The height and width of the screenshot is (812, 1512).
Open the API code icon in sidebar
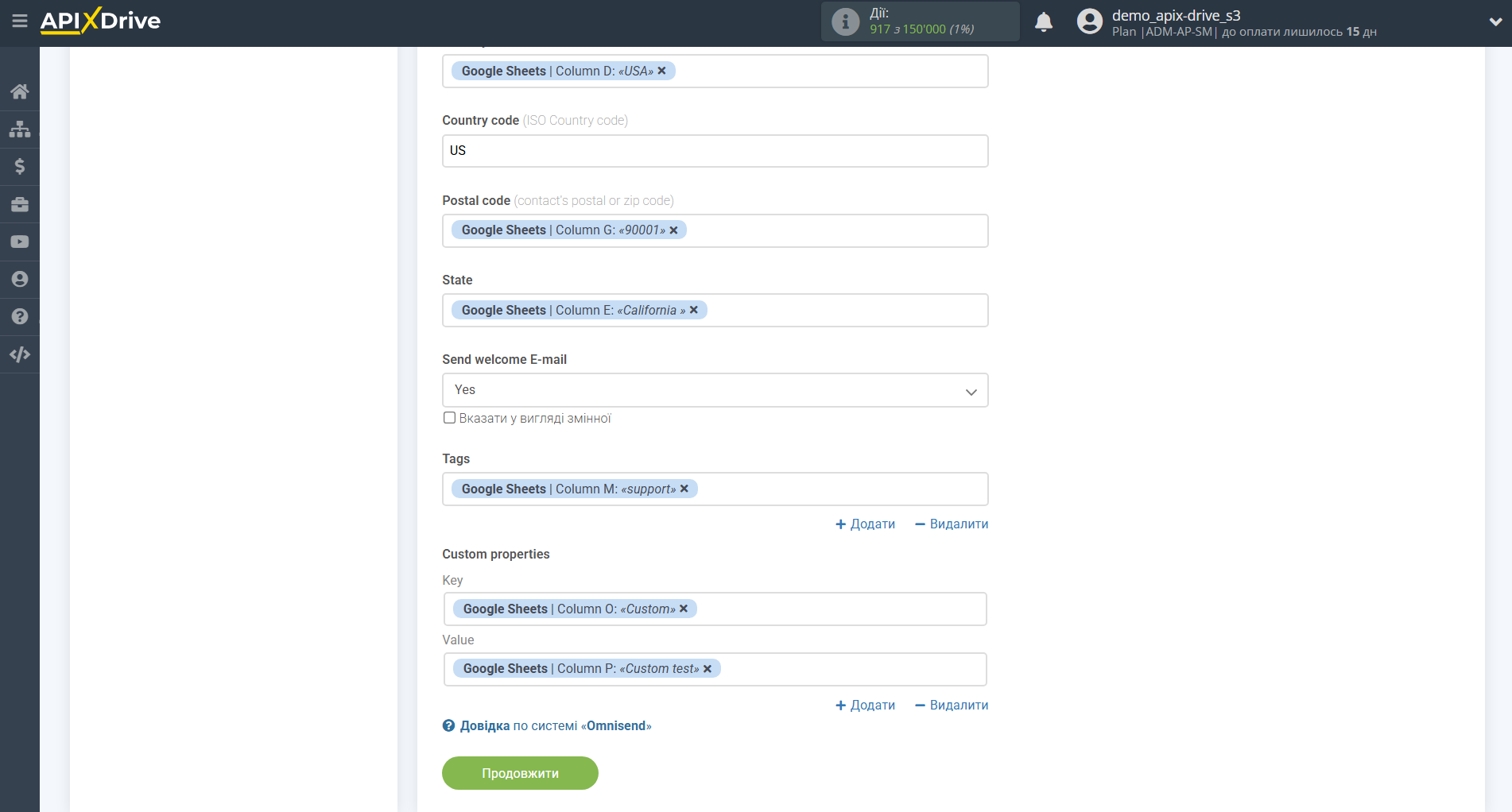click(20, 354)
